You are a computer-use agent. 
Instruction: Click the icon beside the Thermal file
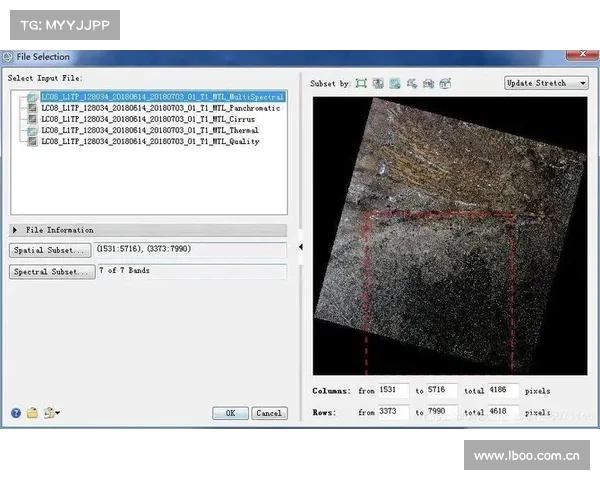[x=33, y=130]
